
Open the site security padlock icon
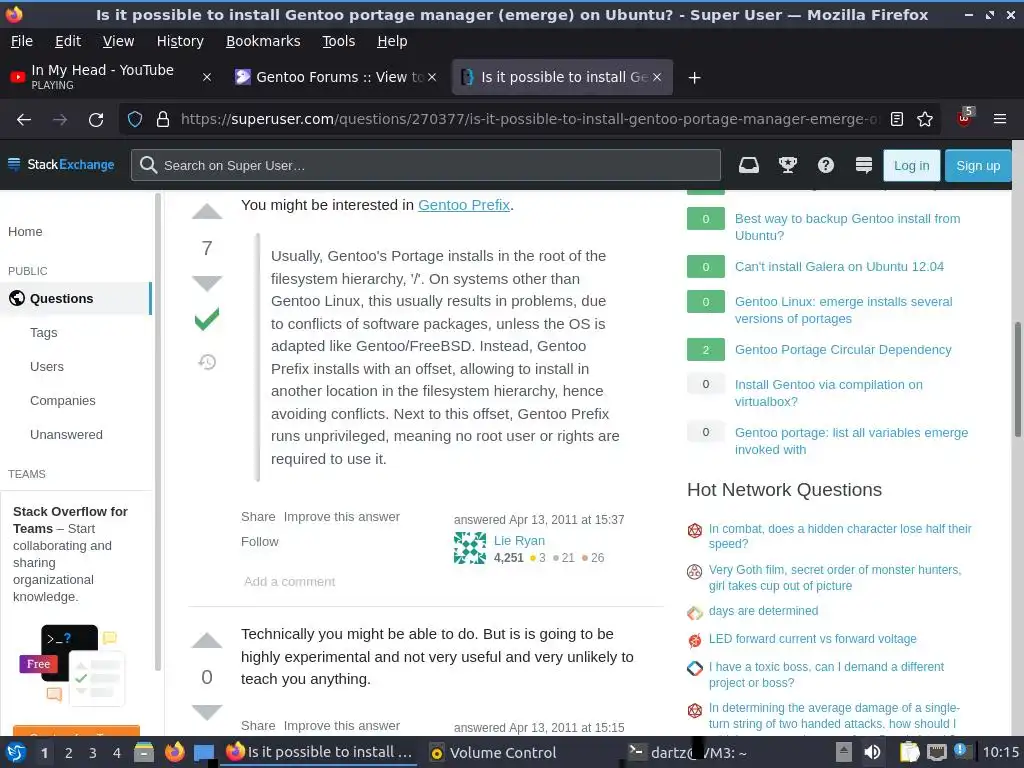[163, 120]
